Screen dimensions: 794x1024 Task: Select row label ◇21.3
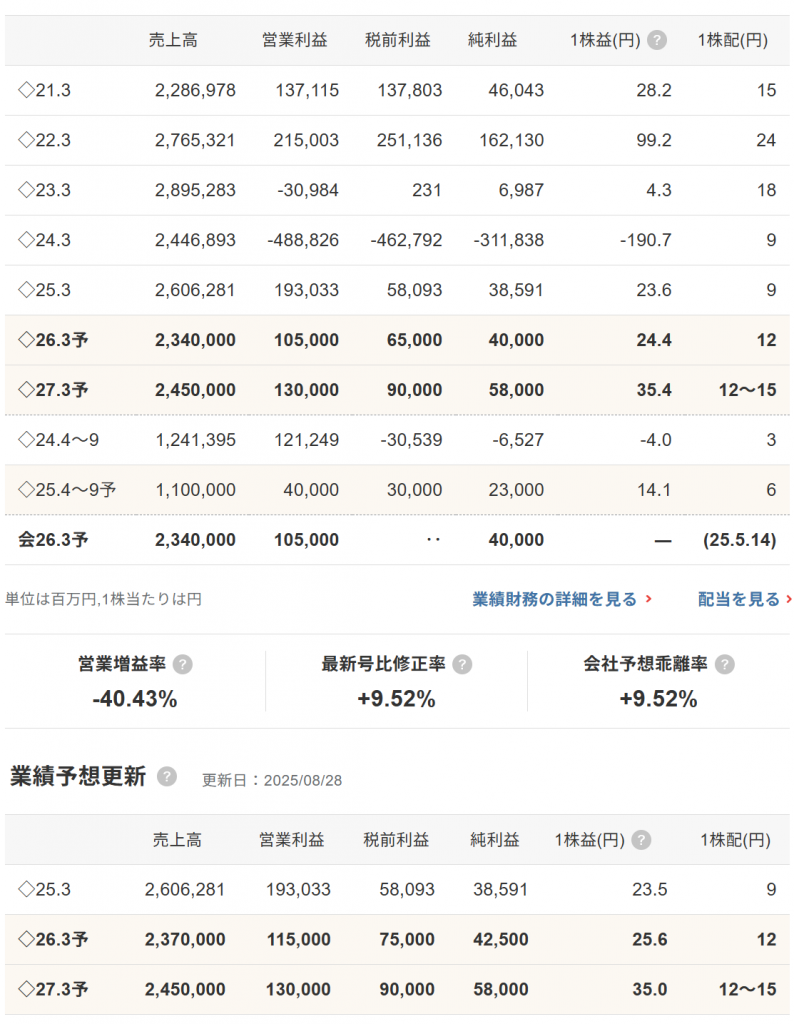[x=44, y=90]
